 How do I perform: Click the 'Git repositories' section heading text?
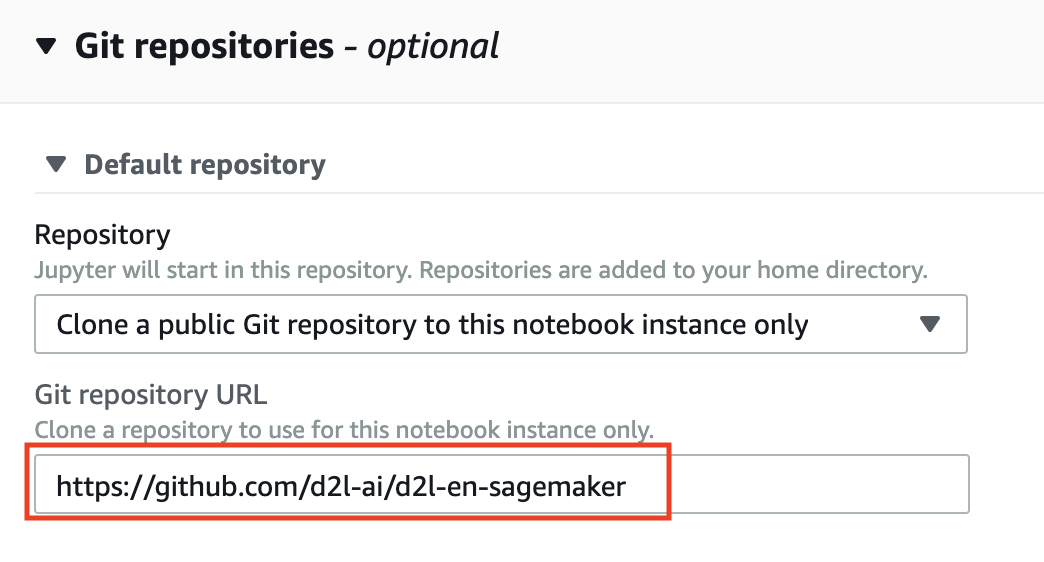coord(204,46)
